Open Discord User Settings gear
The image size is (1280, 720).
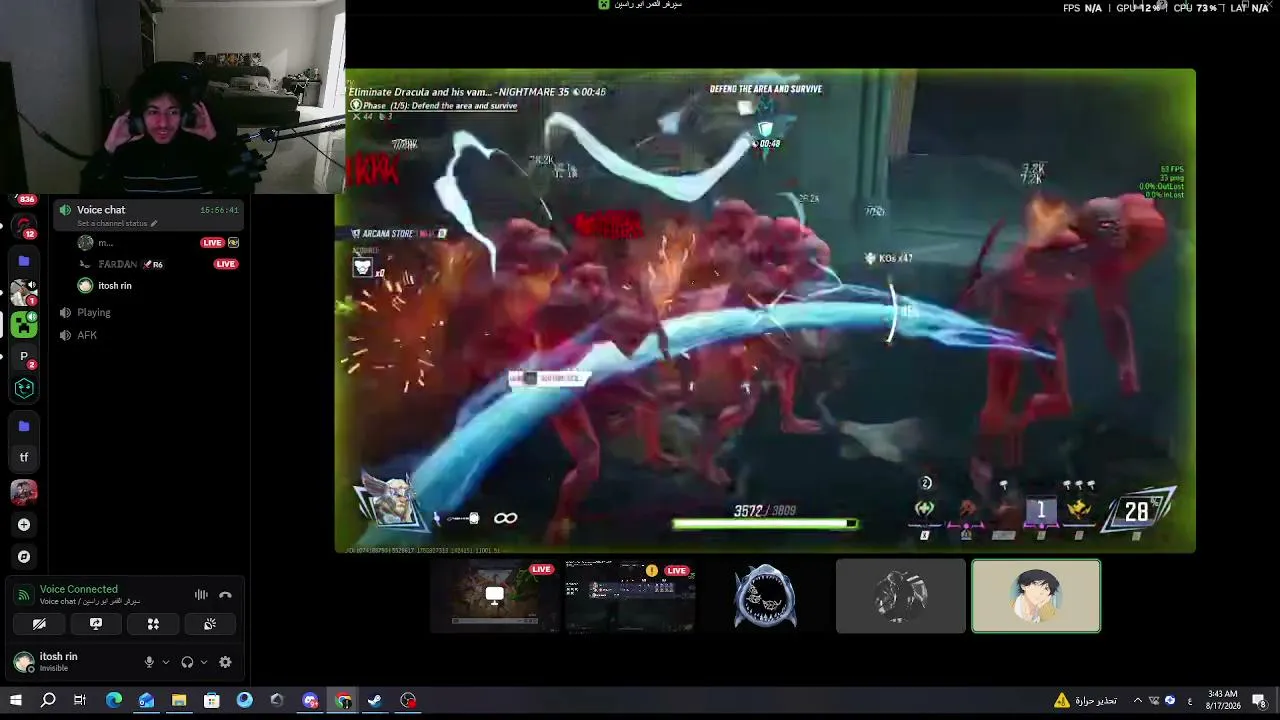[225, 662]
